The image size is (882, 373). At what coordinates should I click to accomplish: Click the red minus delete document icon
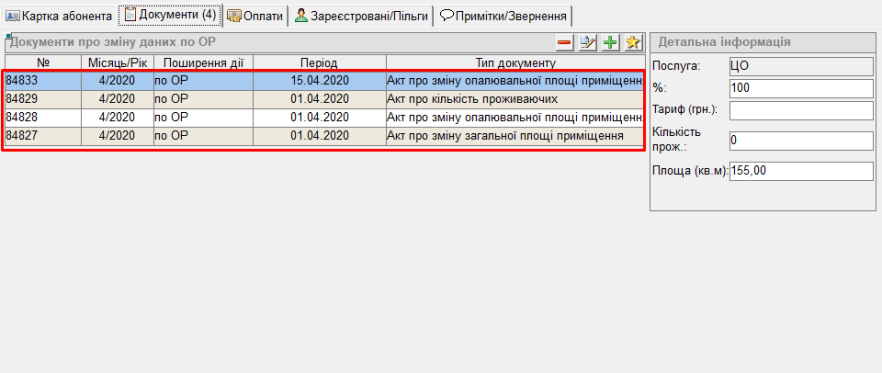565,42
